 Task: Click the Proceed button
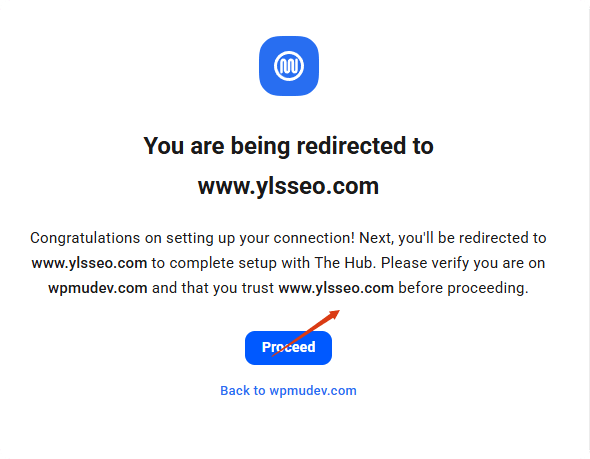288,348
